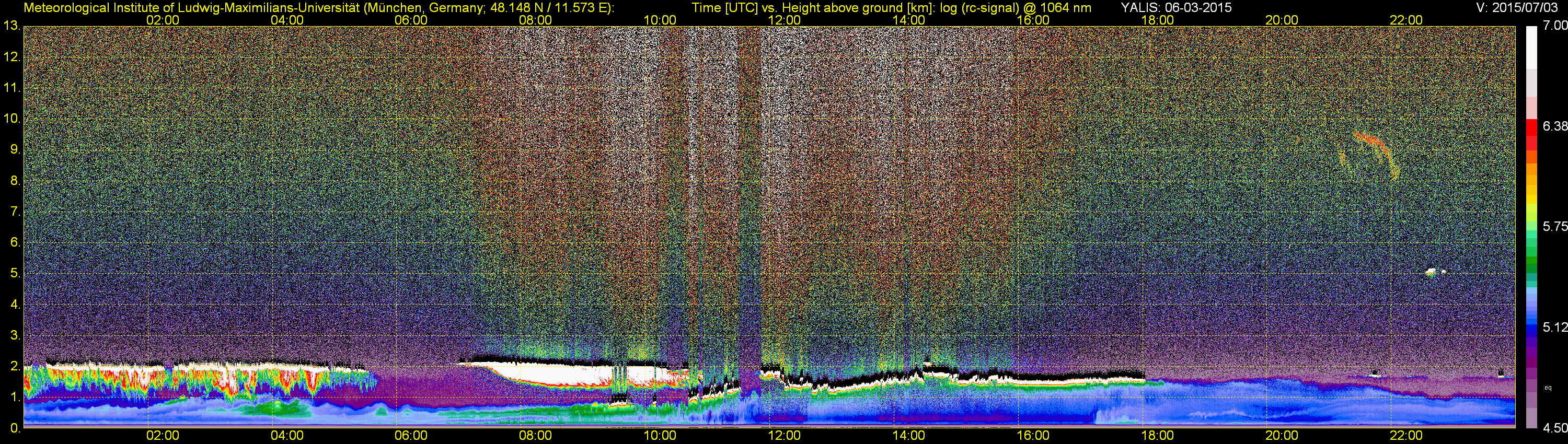Click the 13 km height axis label
Screen dimensions: 1568x444
[x=11, y=26]
